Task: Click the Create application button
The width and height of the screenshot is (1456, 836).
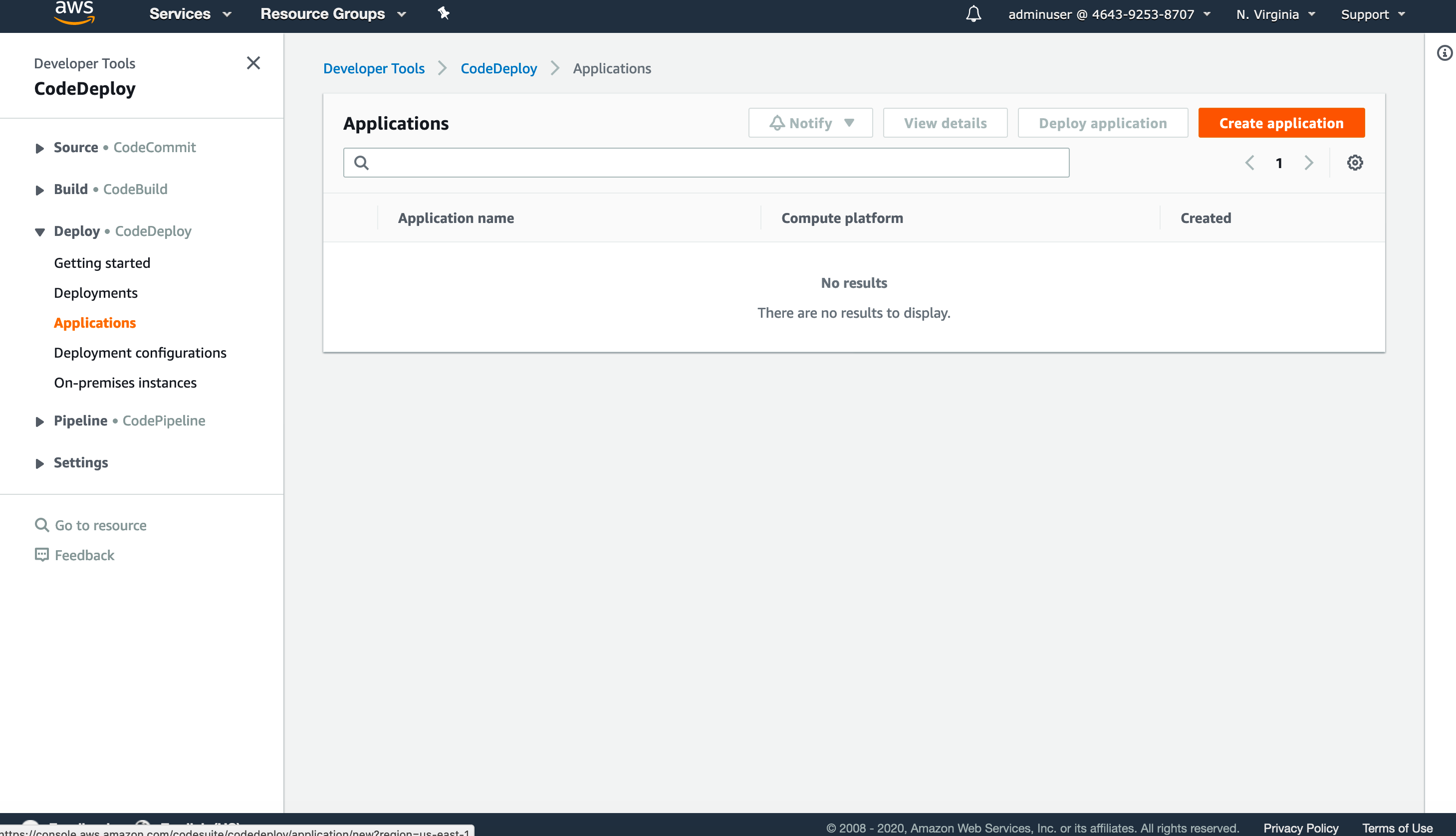Action: tap(1281, 122)
